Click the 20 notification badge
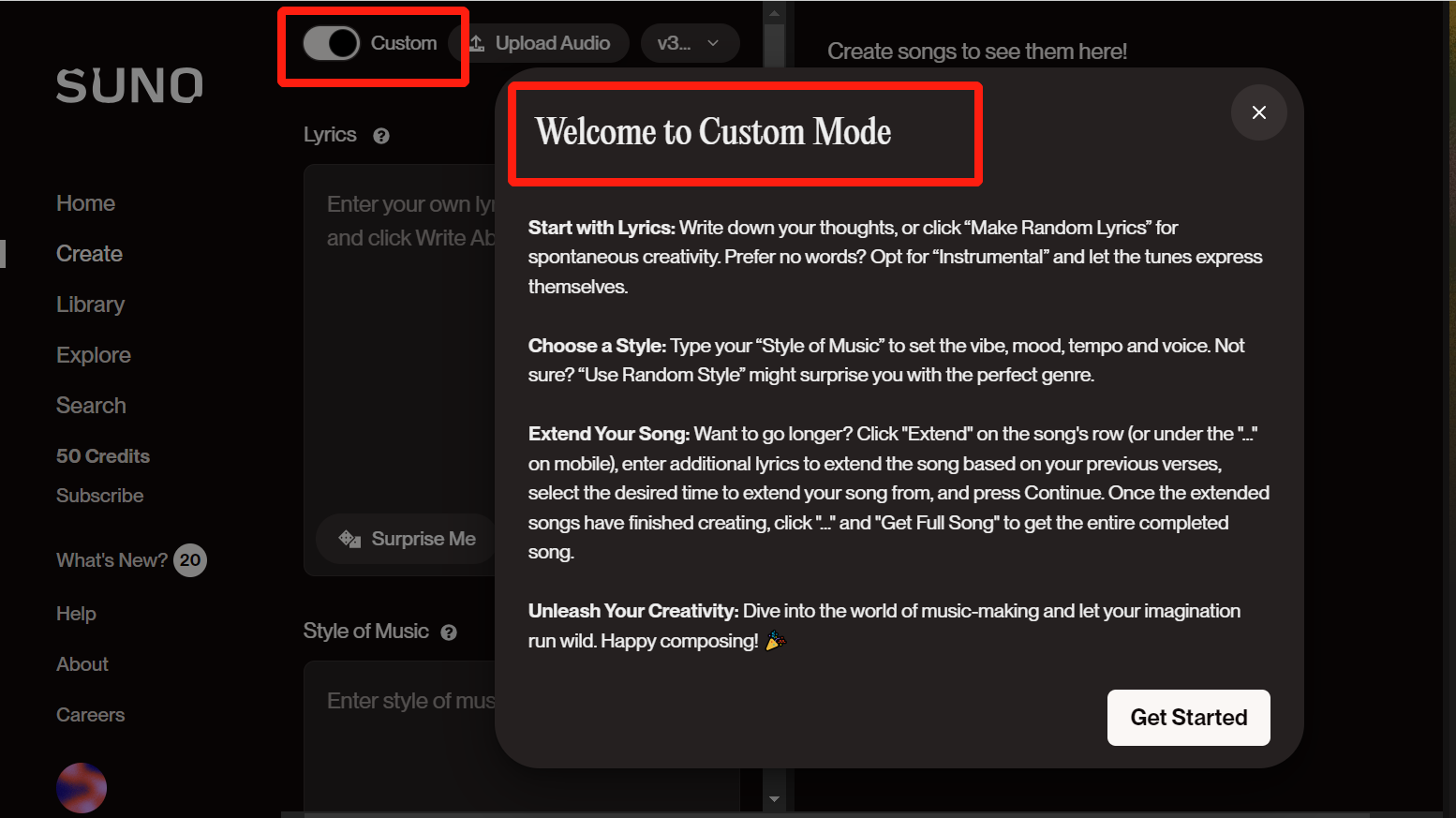 (x=190, y=560)
